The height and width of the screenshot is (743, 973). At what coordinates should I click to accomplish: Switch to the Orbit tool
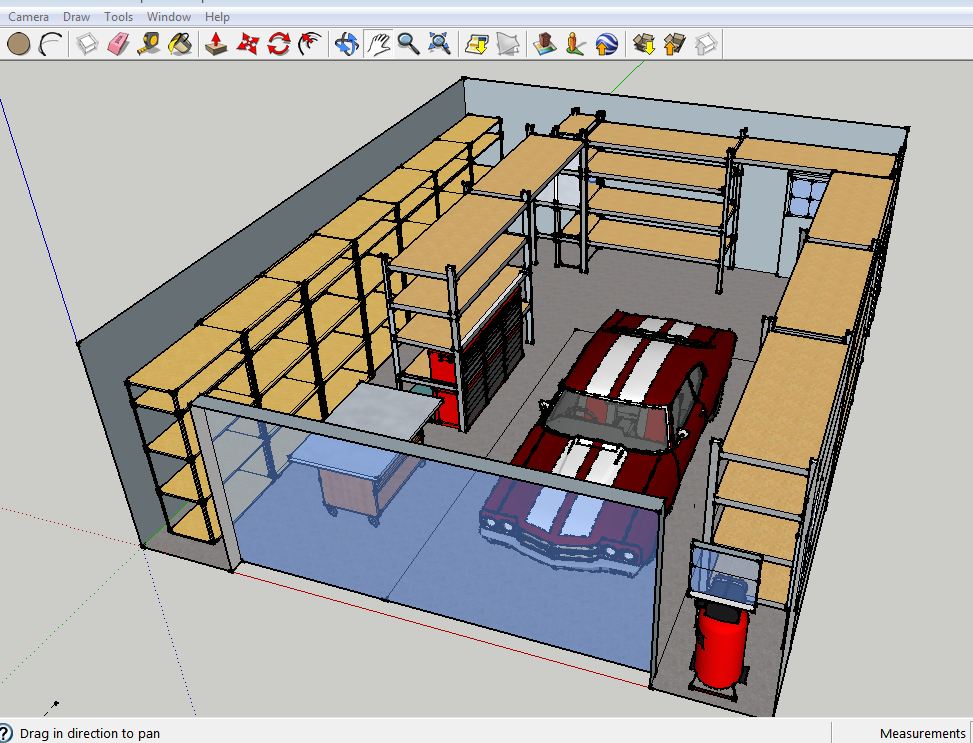347,44
